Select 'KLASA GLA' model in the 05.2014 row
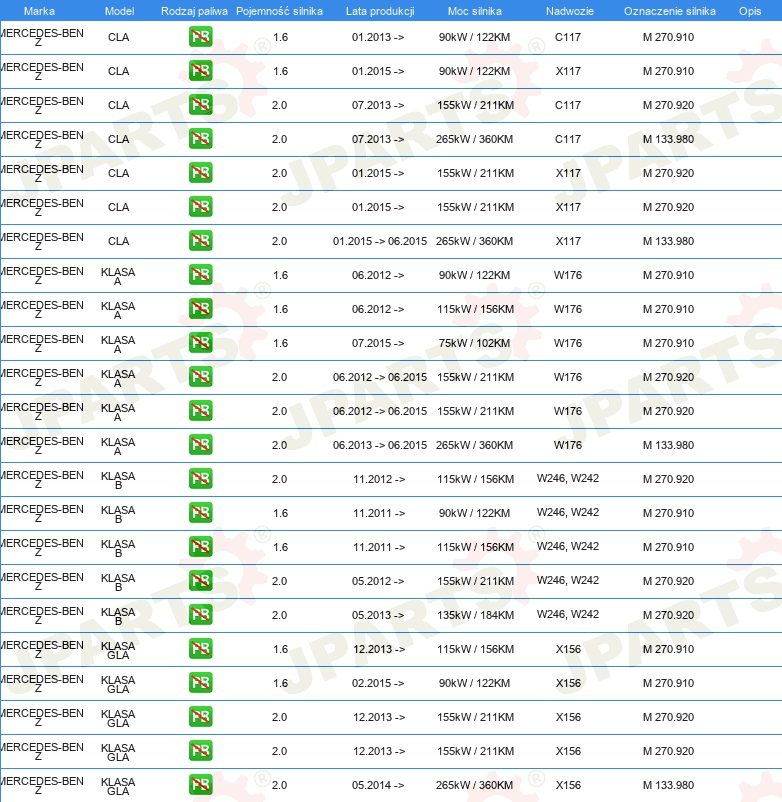The height and width of the screenshot is (802, 782). point(118,786)
